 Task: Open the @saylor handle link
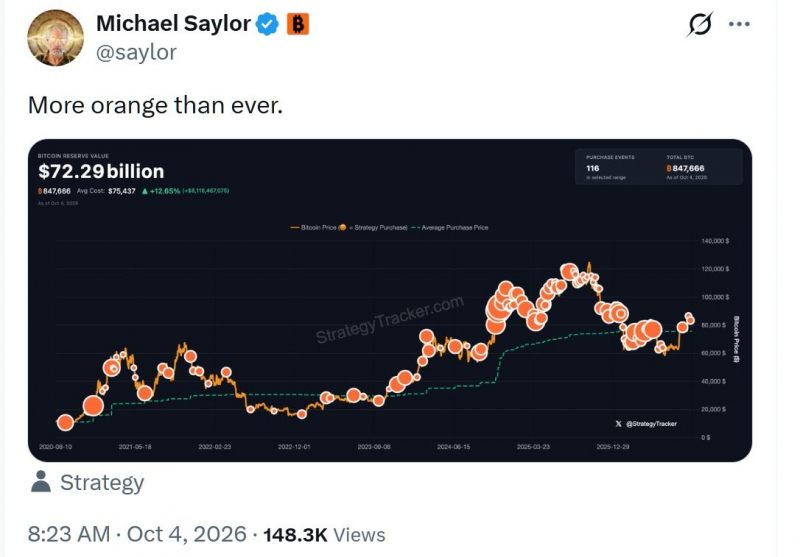tap(136, 52)
